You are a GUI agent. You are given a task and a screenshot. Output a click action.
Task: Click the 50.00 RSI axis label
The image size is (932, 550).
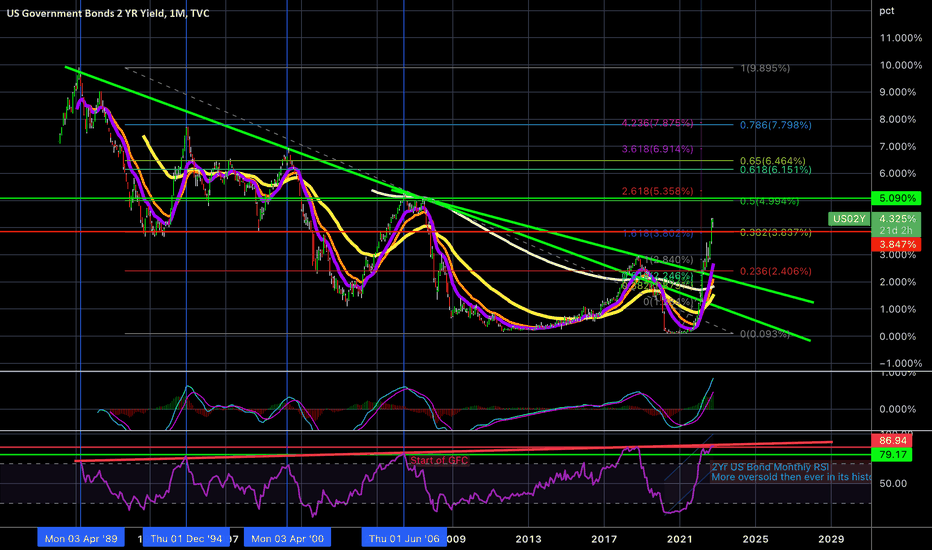pos(893,483)
